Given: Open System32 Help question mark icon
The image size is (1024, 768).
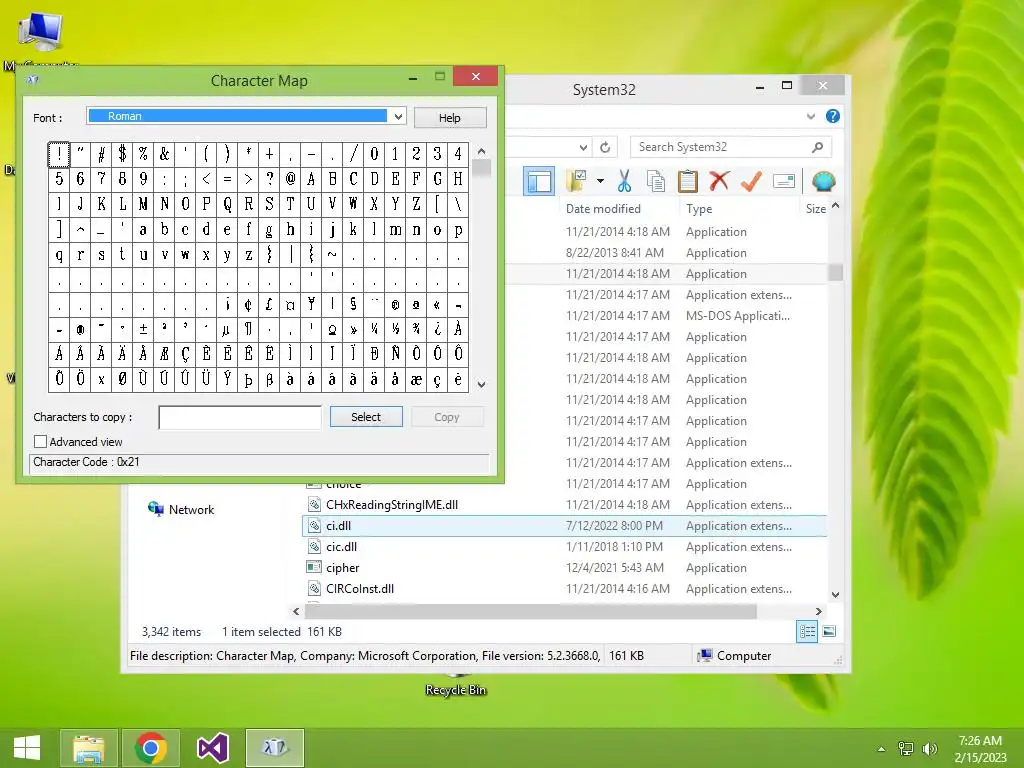Looking at the screenshot, I should [833, 116].
